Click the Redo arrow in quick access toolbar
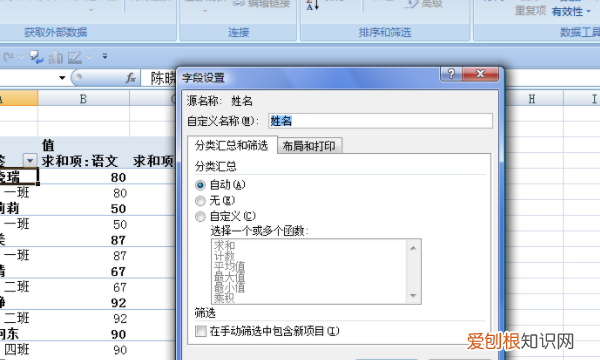This screenshot has width=600, height=360. [8, 57]
